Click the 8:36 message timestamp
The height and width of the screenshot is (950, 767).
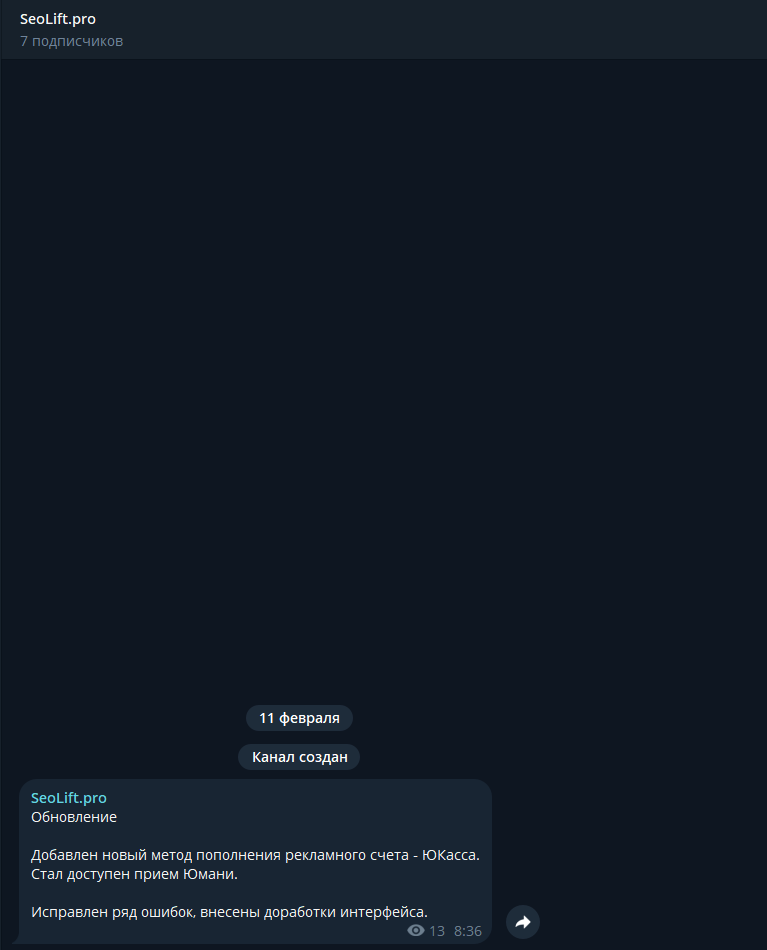pyautogui.click(x=468, y=931)
